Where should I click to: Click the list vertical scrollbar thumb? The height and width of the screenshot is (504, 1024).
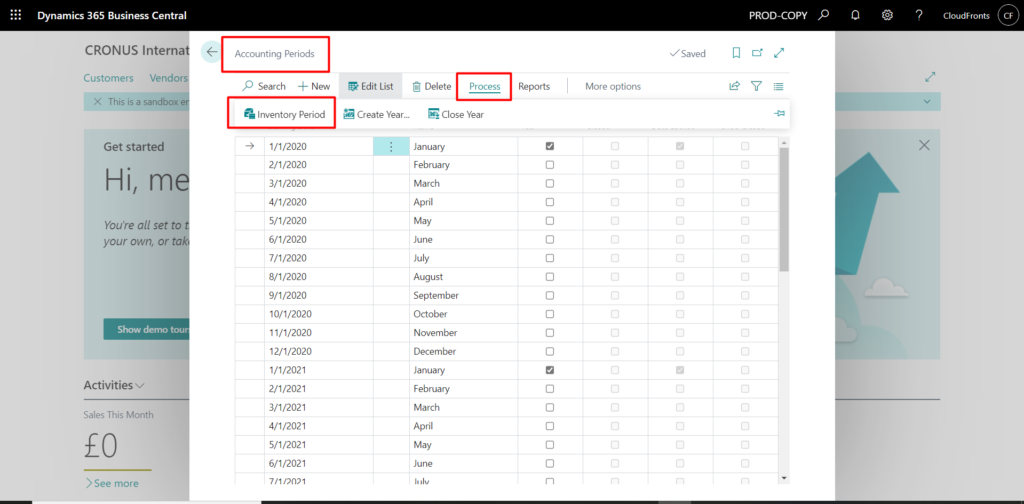tap(784, 209)
